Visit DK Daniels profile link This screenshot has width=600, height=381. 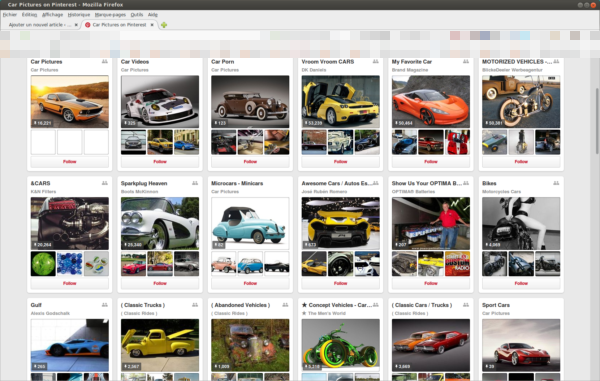[x=314, y=70]
